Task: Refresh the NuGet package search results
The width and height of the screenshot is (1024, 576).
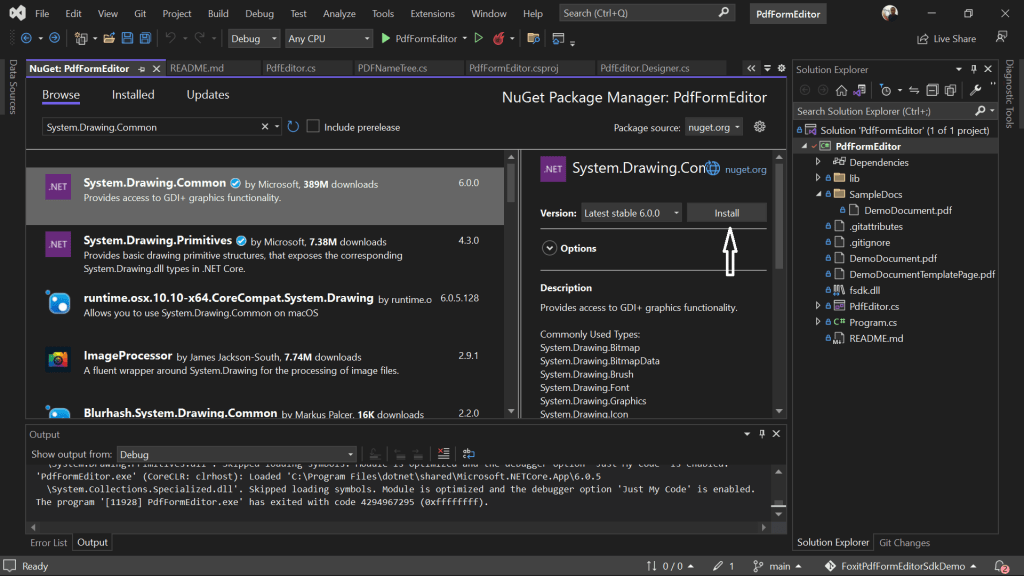Action: [293, 127]
